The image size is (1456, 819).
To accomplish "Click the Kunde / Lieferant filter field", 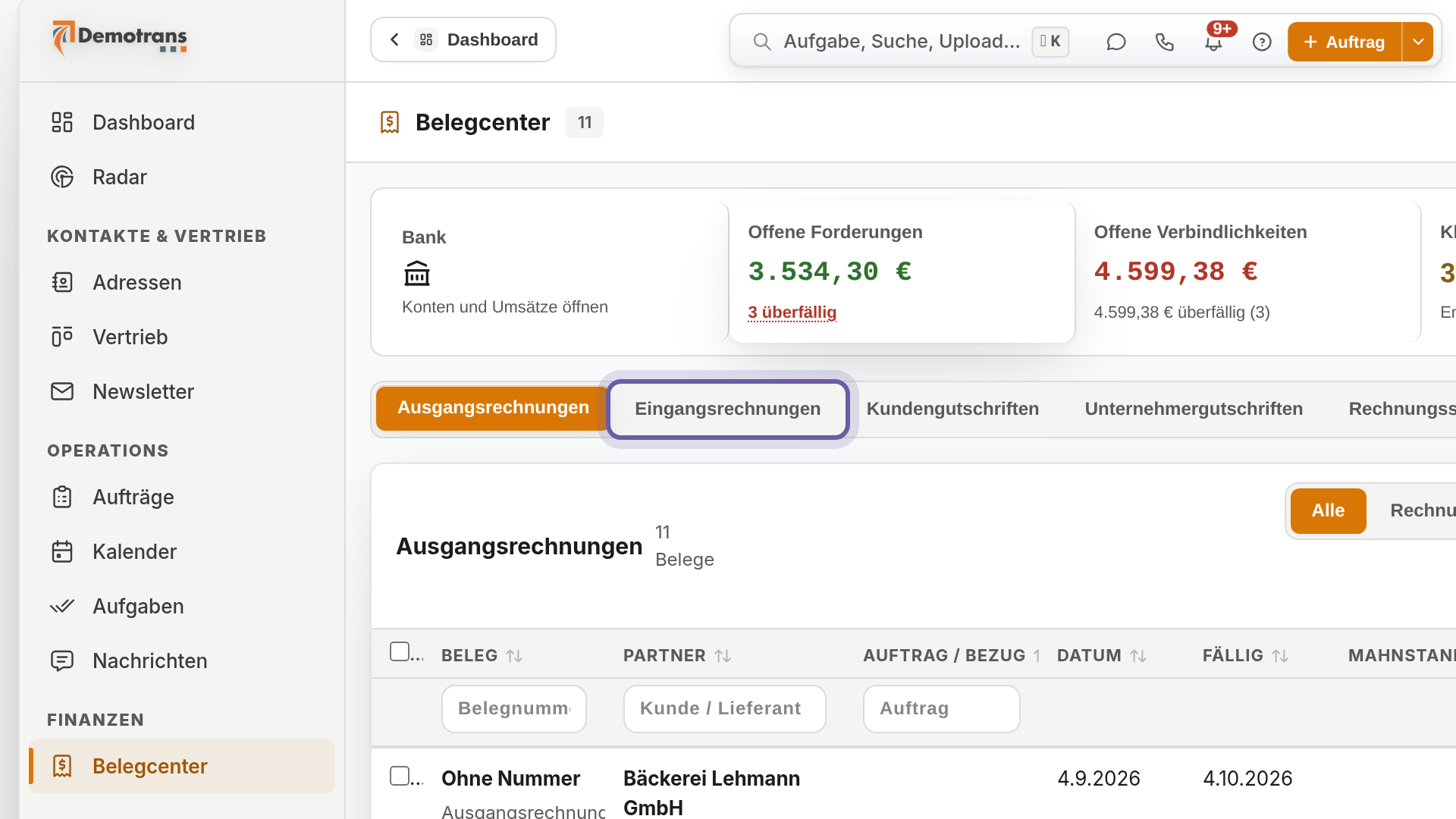I will [724, 709].
